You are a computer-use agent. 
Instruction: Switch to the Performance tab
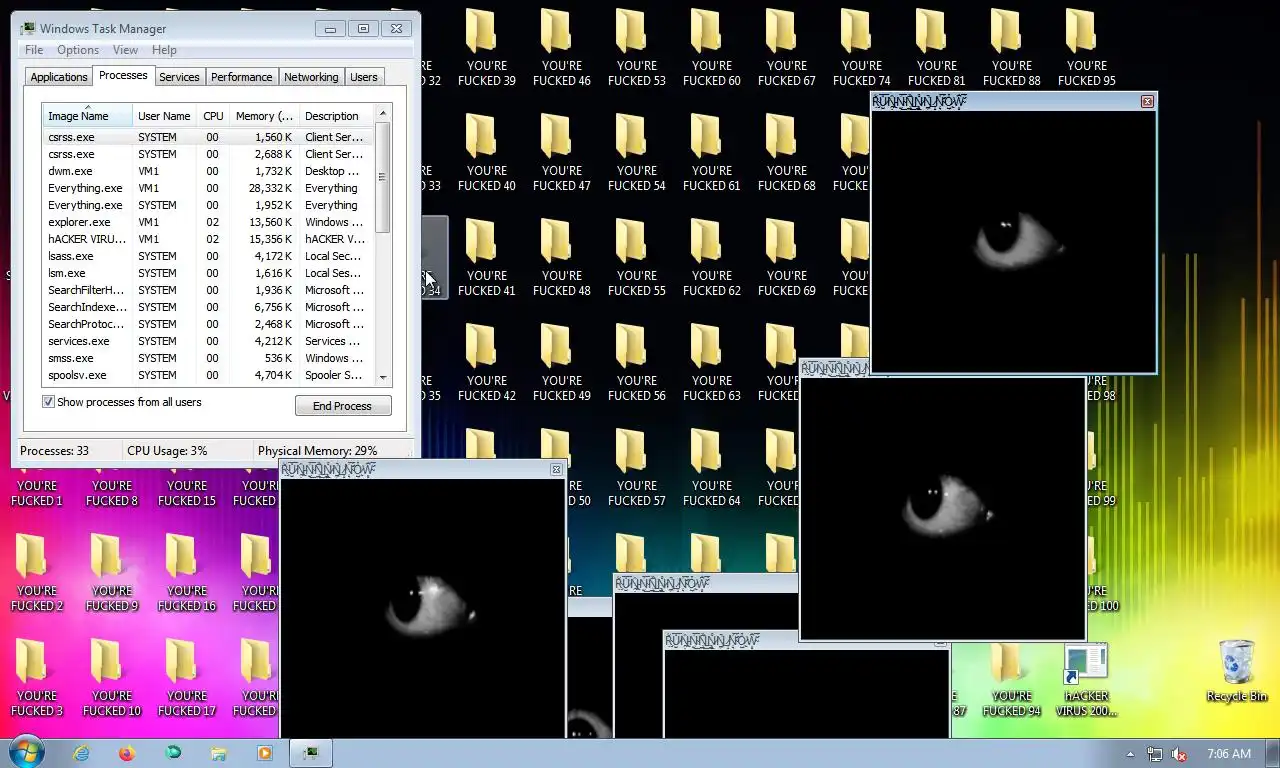241,77
